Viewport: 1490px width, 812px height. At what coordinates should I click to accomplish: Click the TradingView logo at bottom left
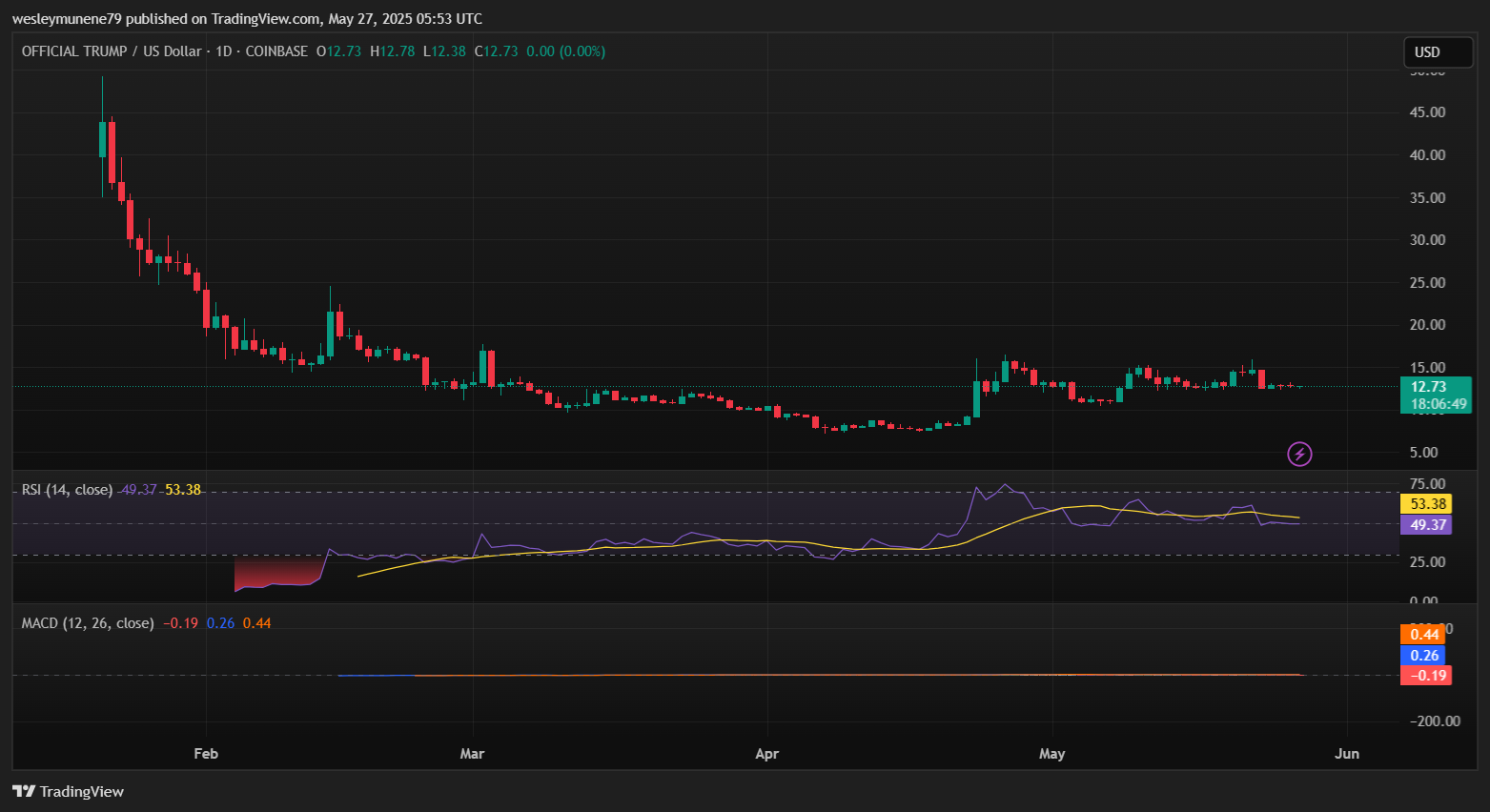pos(68,791)
